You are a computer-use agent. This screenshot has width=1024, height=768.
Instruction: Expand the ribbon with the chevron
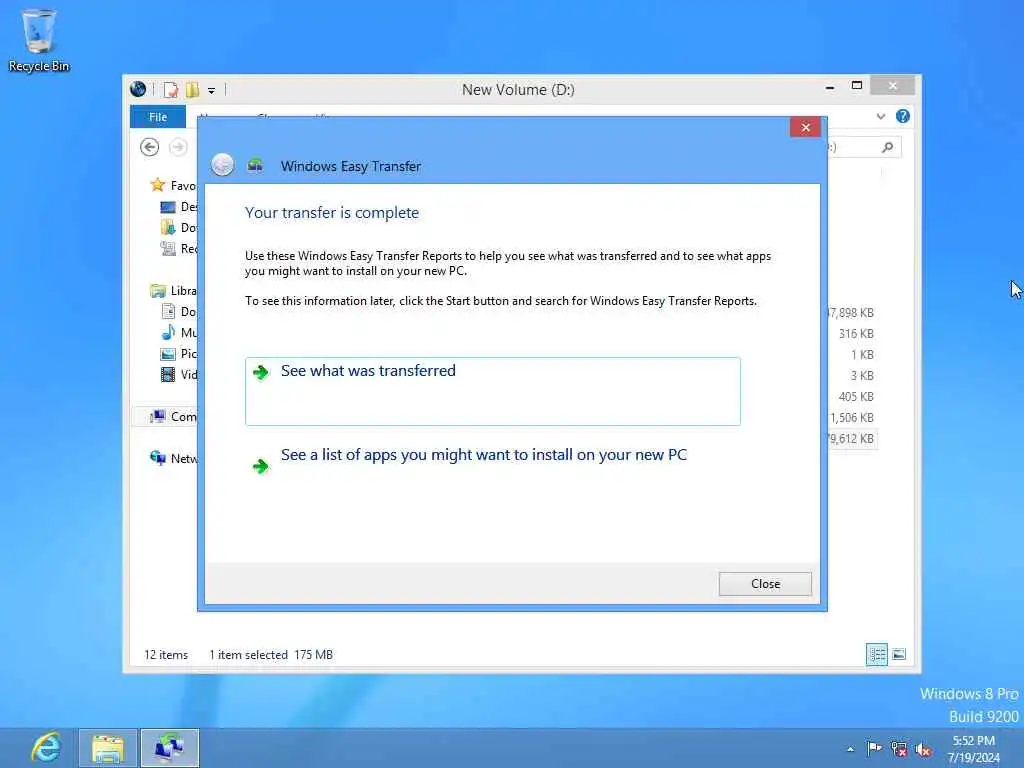tap(880, 116)
